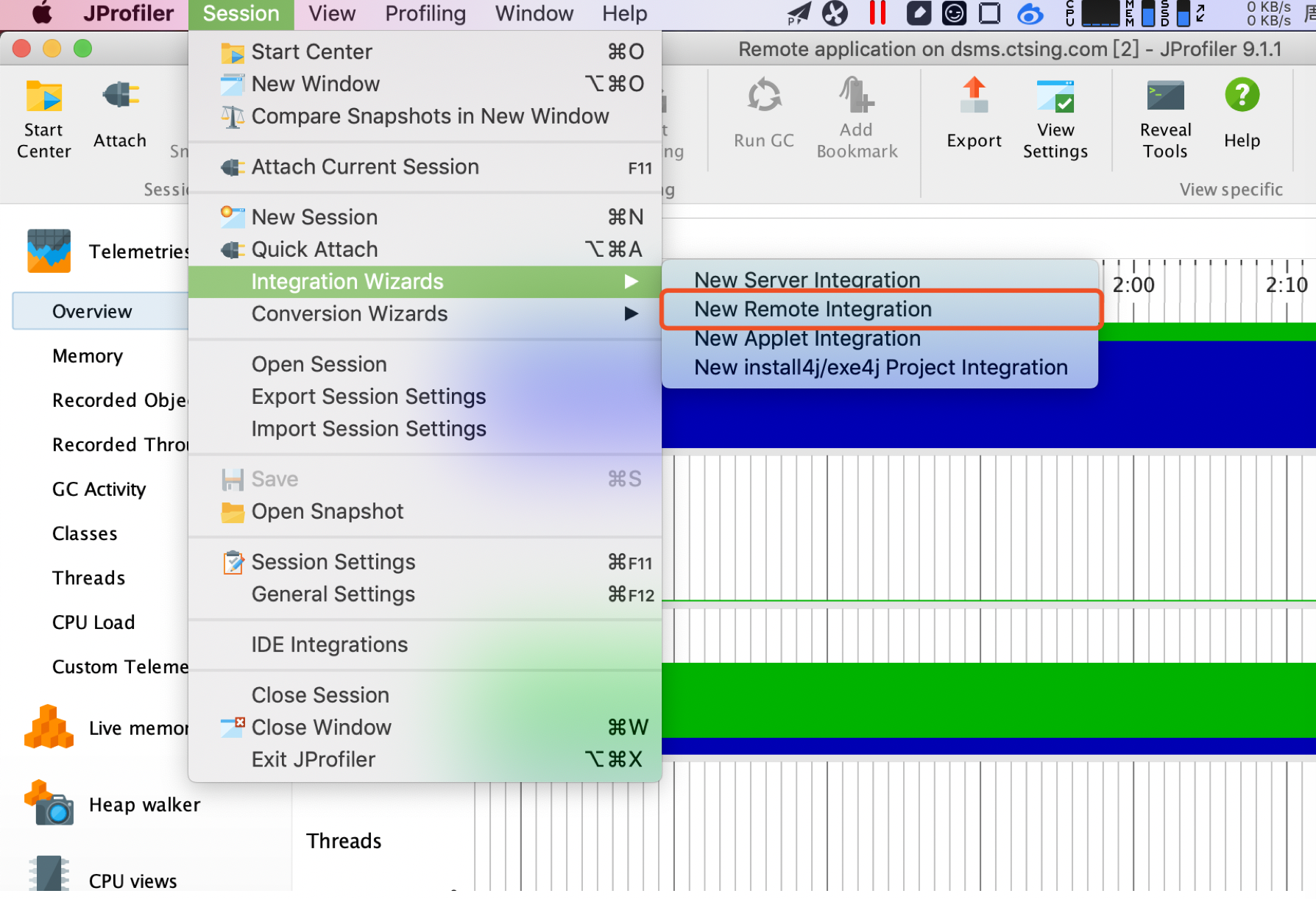Choose New Session menu entry

click(425, 217)
